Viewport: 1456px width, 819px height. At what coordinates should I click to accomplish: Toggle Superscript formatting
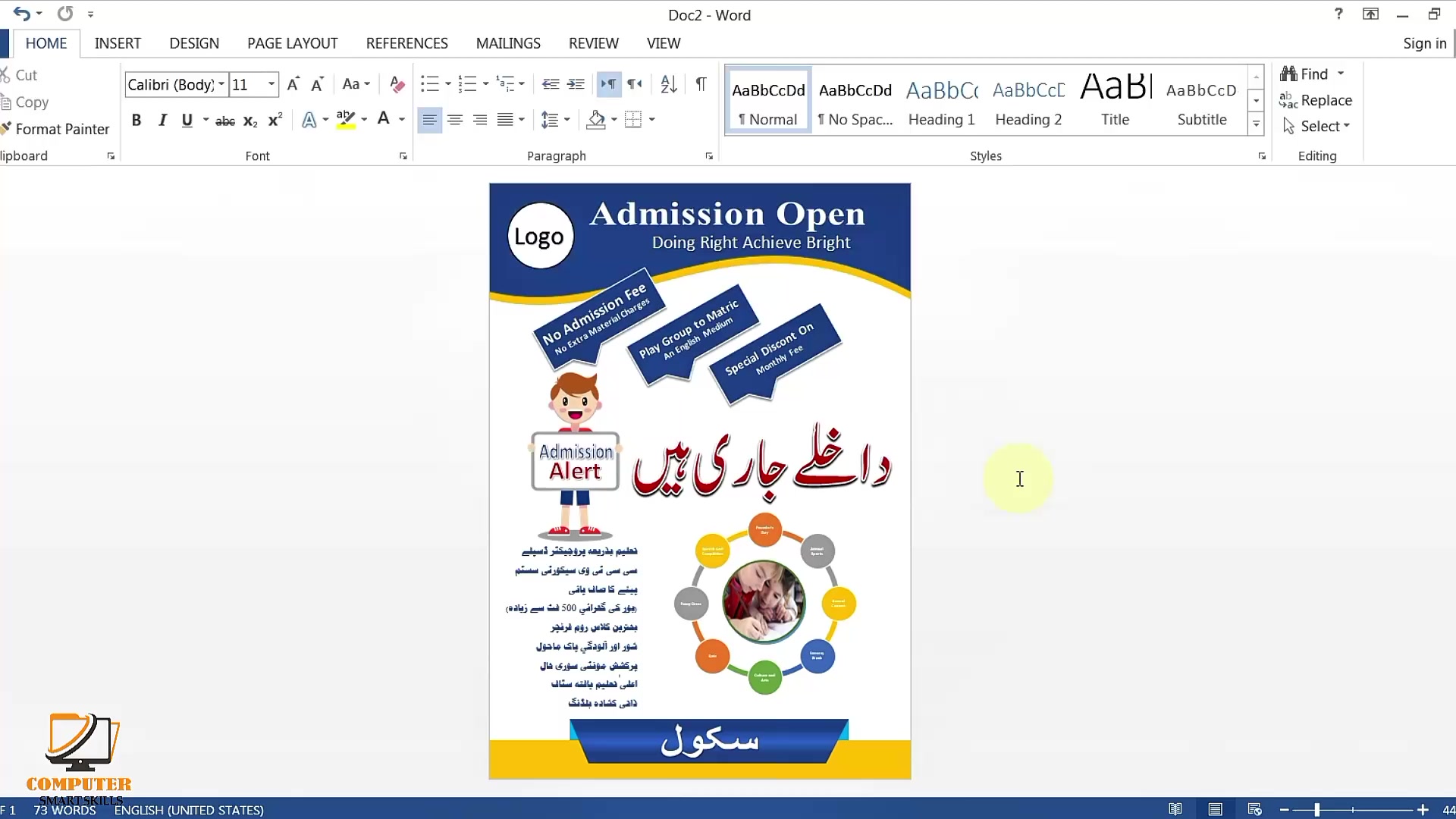[x=275, y=120]
